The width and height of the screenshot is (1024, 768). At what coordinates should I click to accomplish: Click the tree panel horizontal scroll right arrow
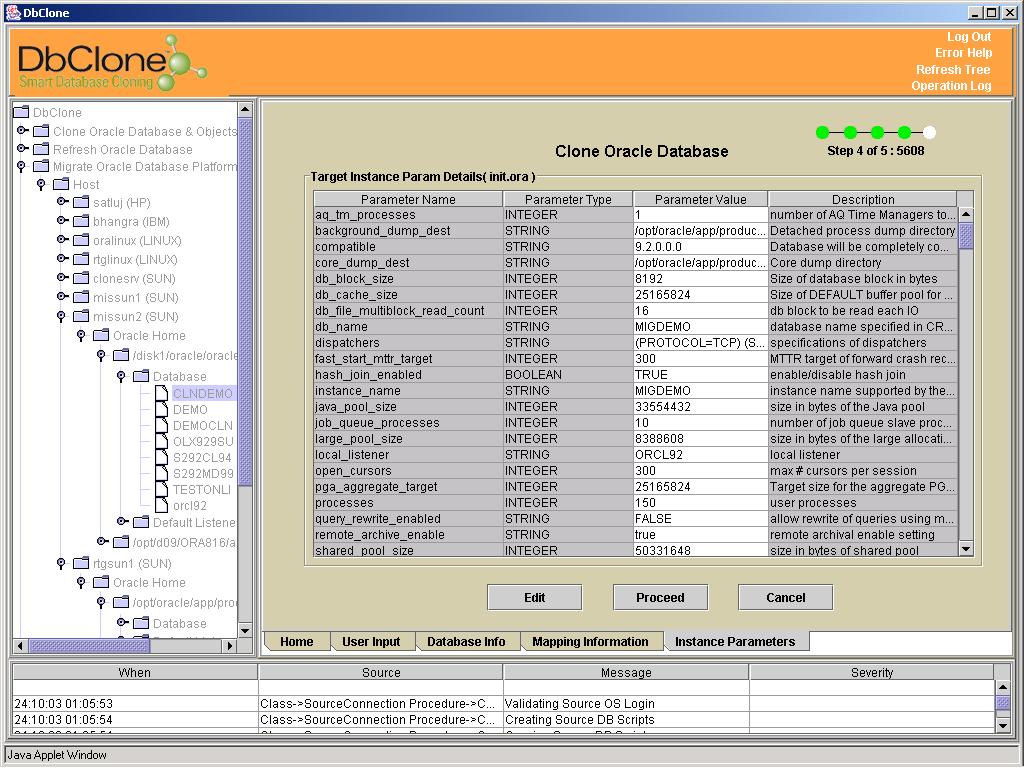tap(229, 646)
